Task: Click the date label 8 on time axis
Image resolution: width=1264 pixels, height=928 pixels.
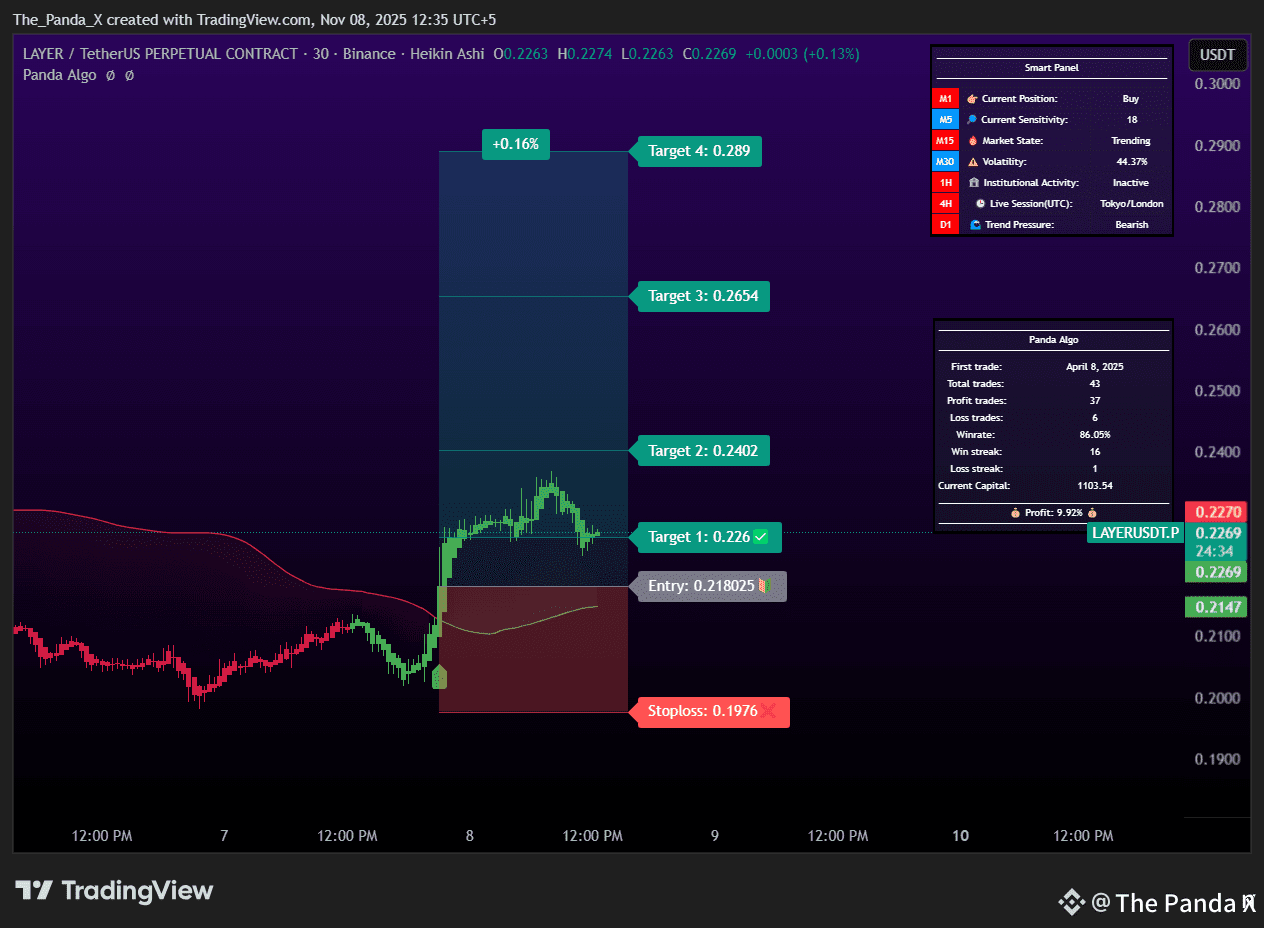Action: pos(469,836)
